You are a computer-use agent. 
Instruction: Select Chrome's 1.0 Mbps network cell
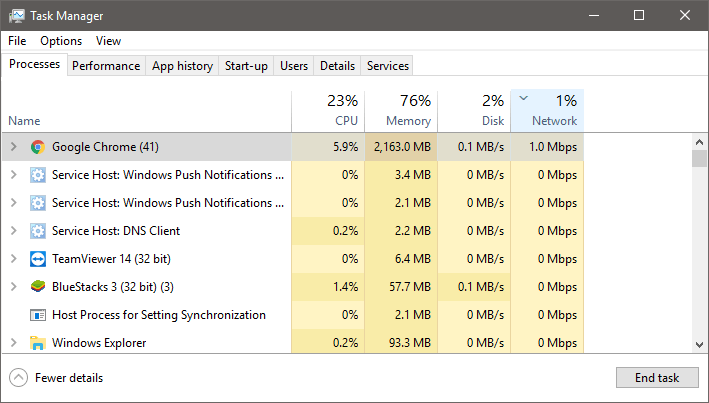coord(547,147)
